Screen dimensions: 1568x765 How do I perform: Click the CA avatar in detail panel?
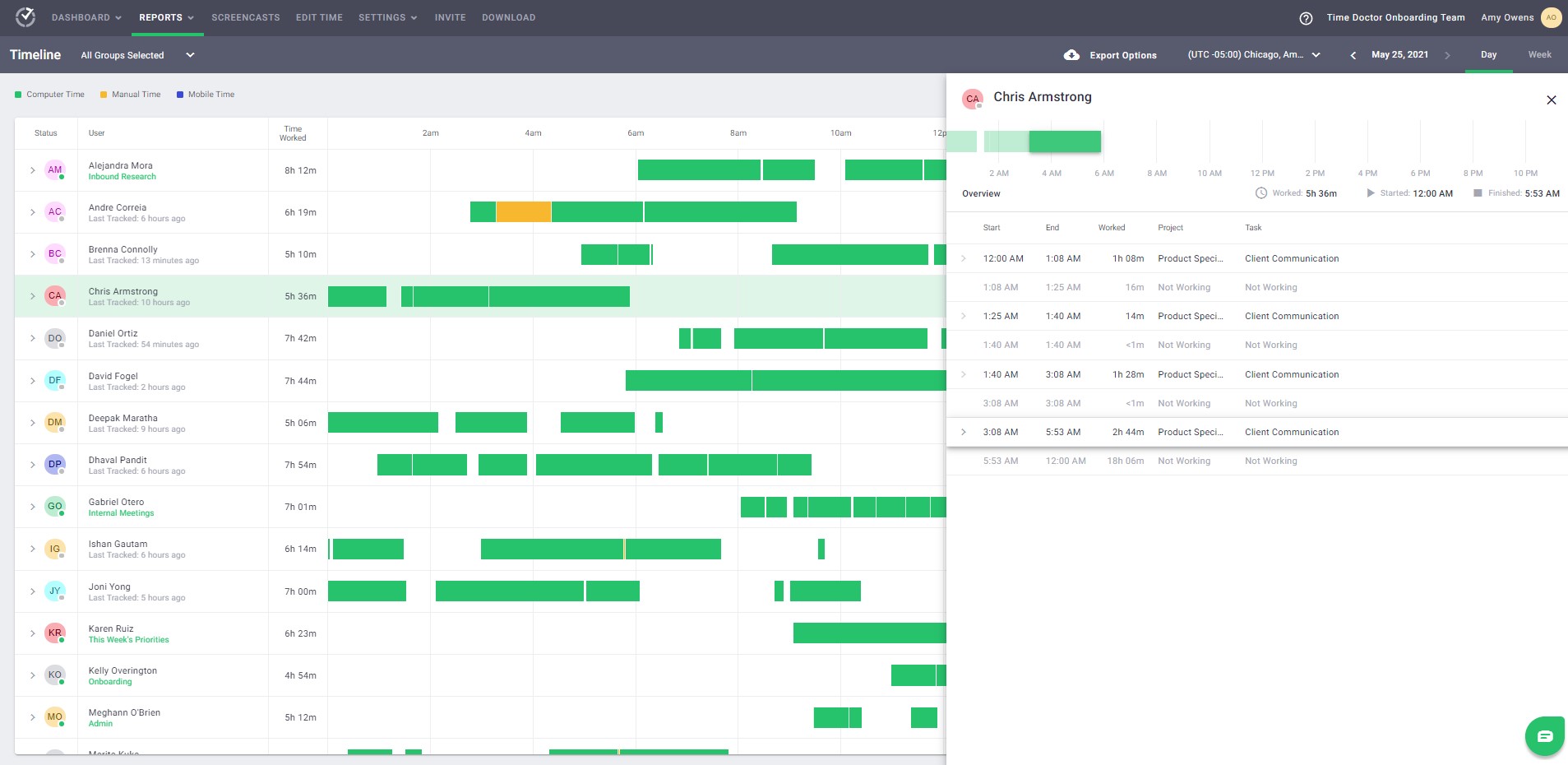[973, 99]
